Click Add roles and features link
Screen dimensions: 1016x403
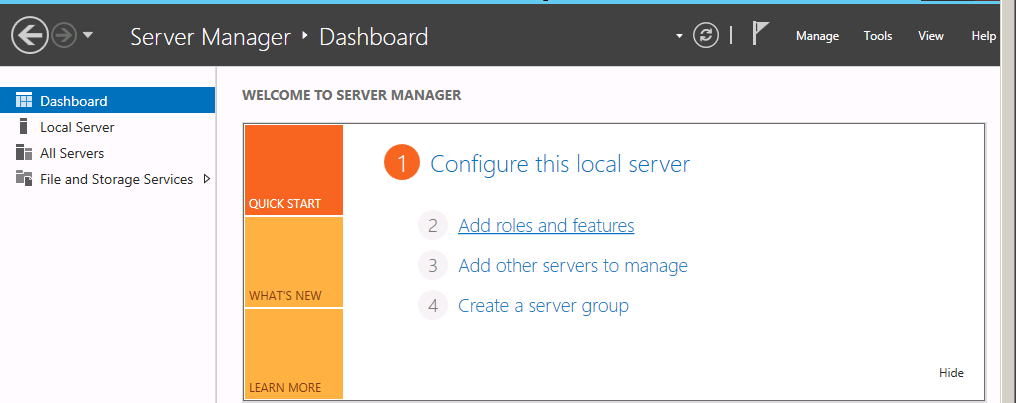coord(546,226)
